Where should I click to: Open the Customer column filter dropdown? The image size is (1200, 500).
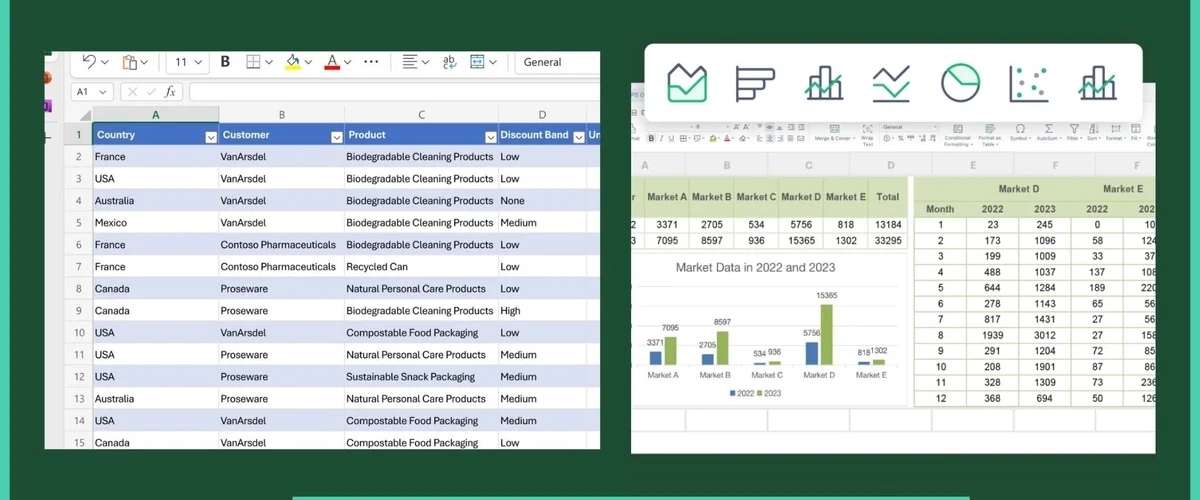click(336, 136)
